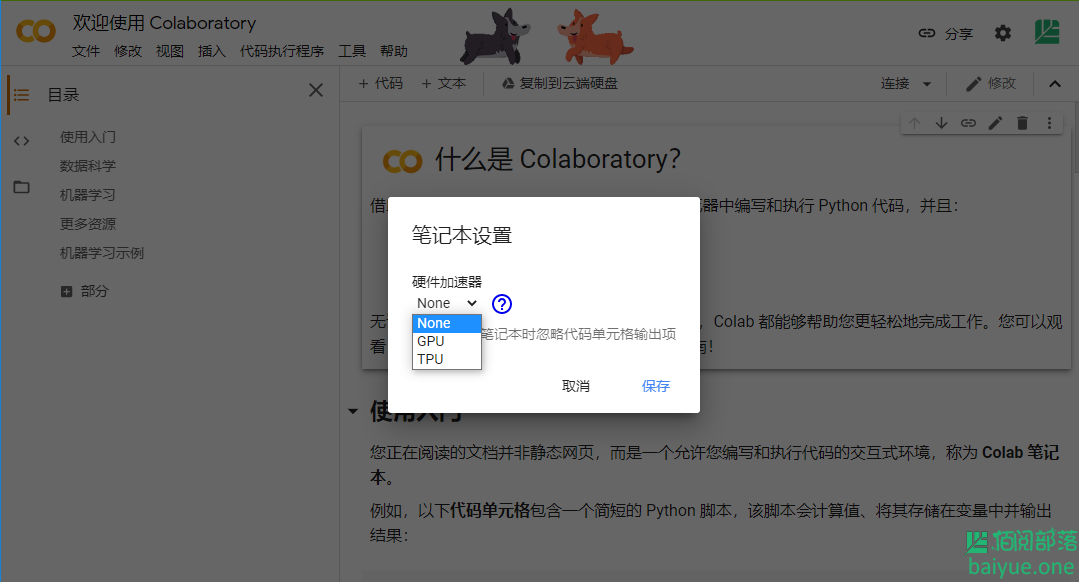
Task: Click the 目录 panel heading
Action: pos(63,95)
